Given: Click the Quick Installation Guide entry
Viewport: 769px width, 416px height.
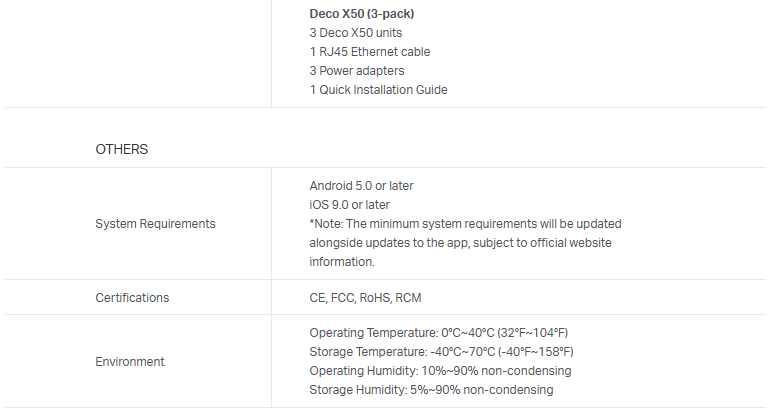Looking at the screenshot, I should [x=378, y=90].
